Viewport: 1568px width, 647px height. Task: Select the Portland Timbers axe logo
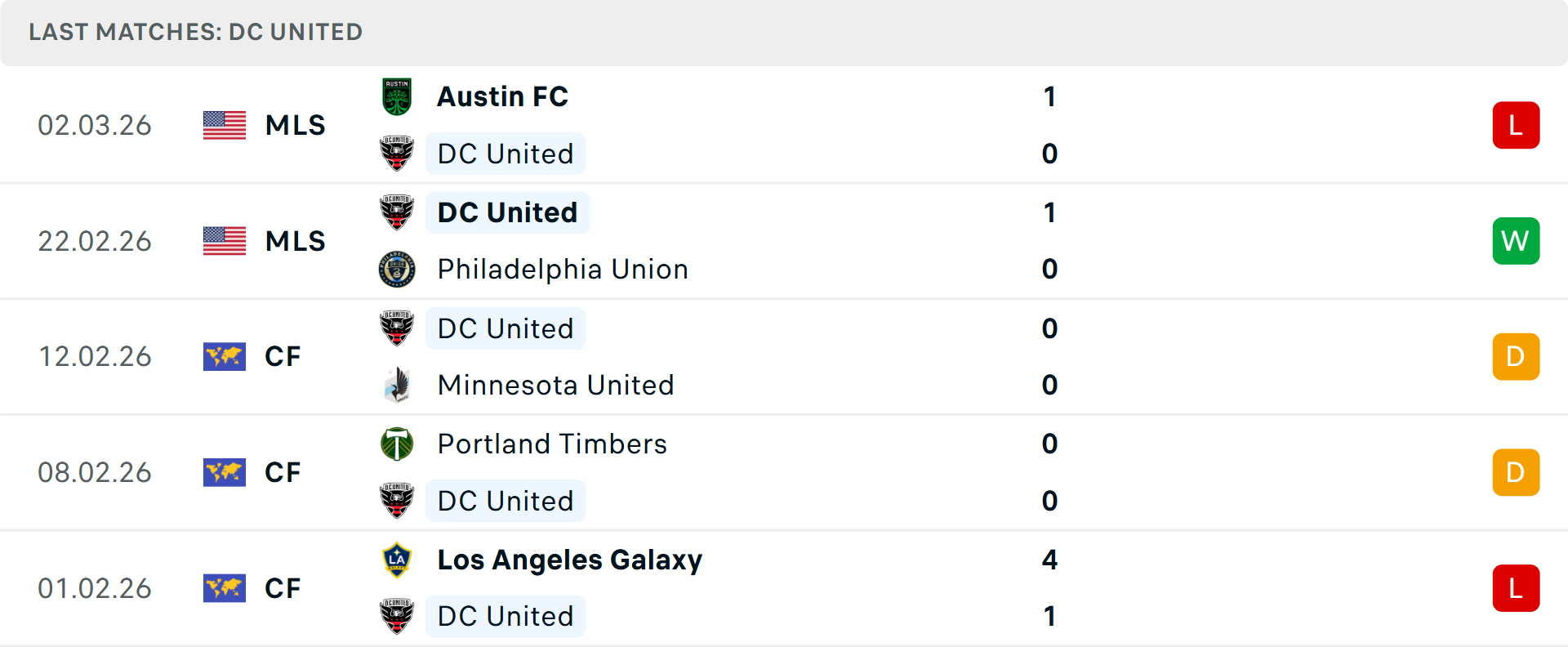pyautogui.click(x=398, y=444)
